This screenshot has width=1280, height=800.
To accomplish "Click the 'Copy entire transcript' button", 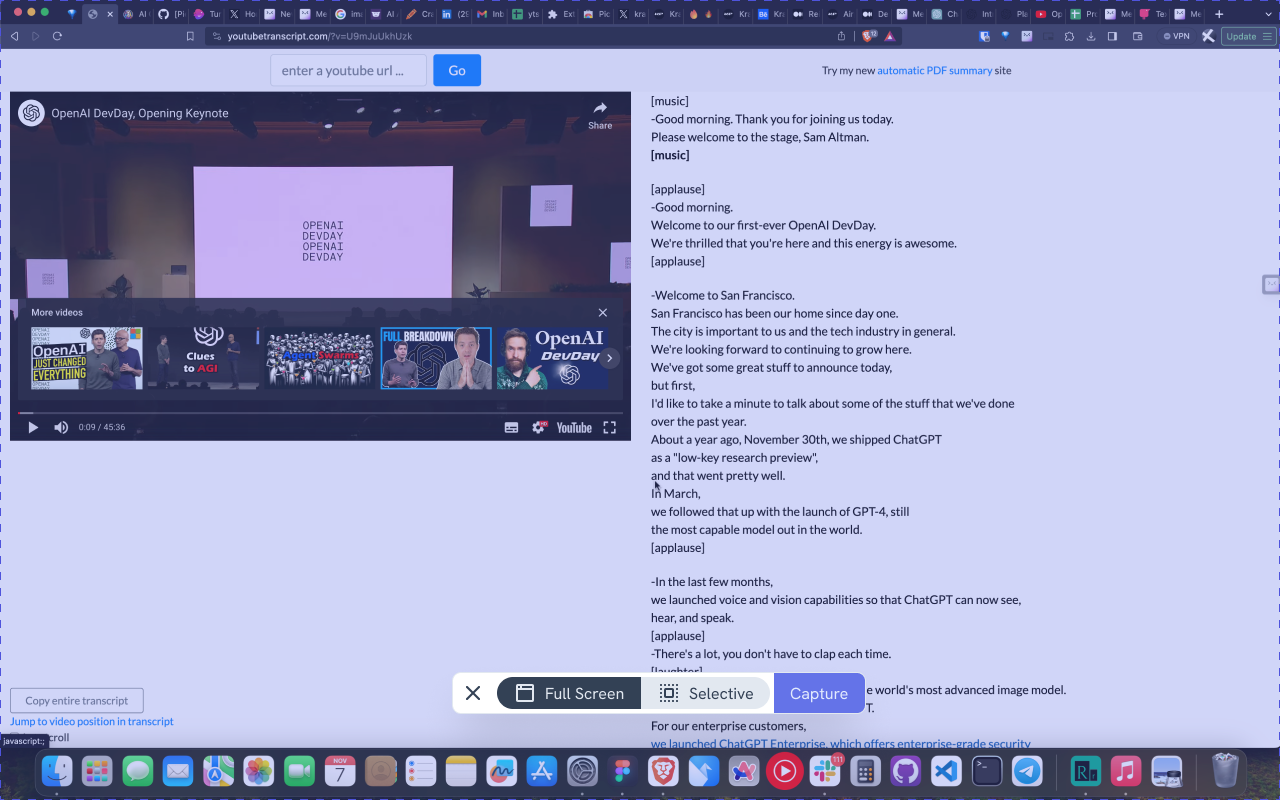I will click(77, 701).
